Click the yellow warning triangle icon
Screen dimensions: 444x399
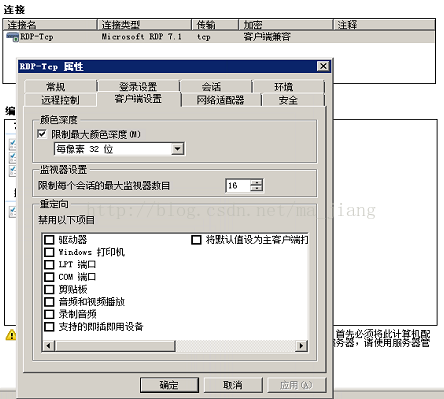coord(11,335)
